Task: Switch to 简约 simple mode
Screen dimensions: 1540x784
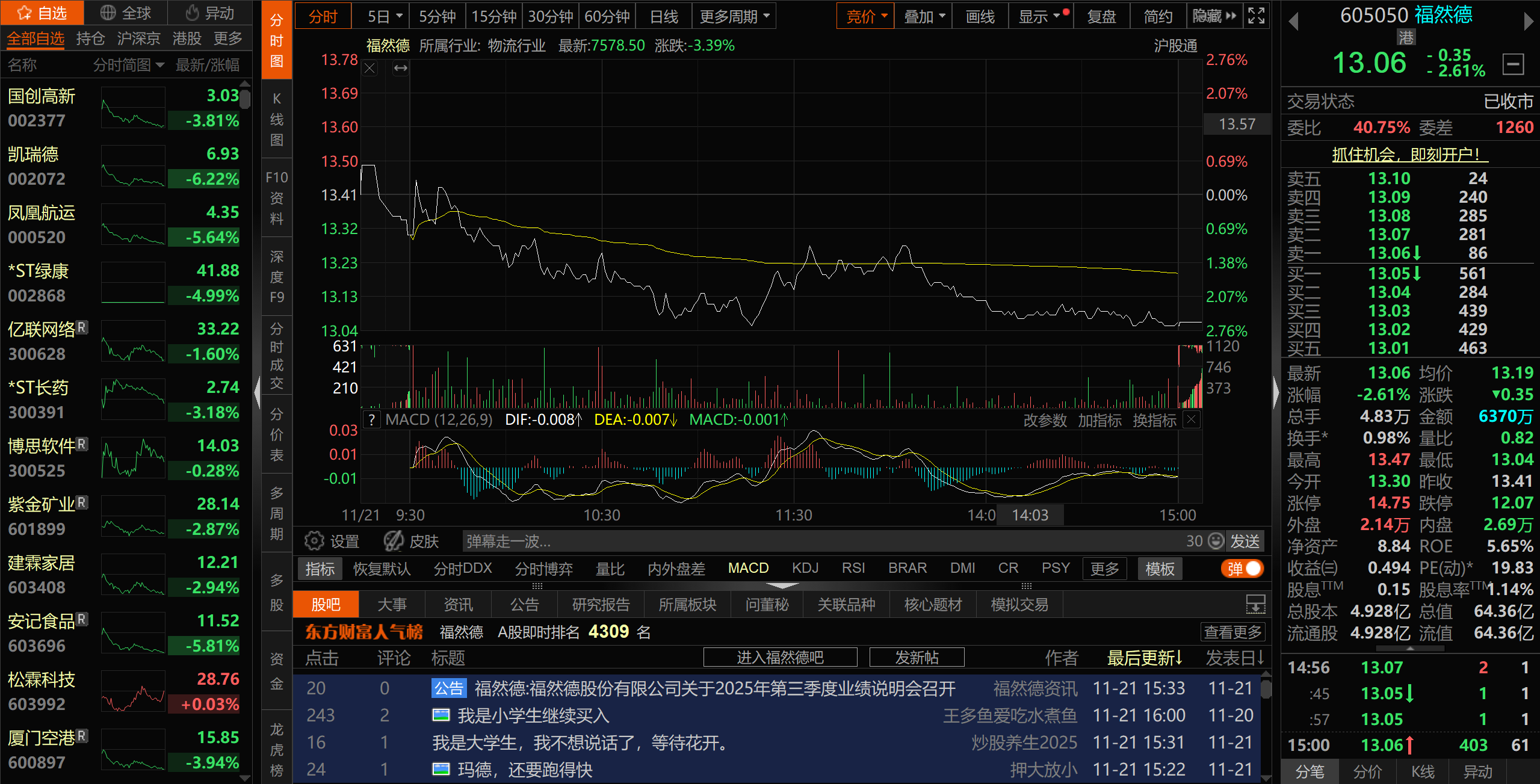Action: pos(1158,16)
